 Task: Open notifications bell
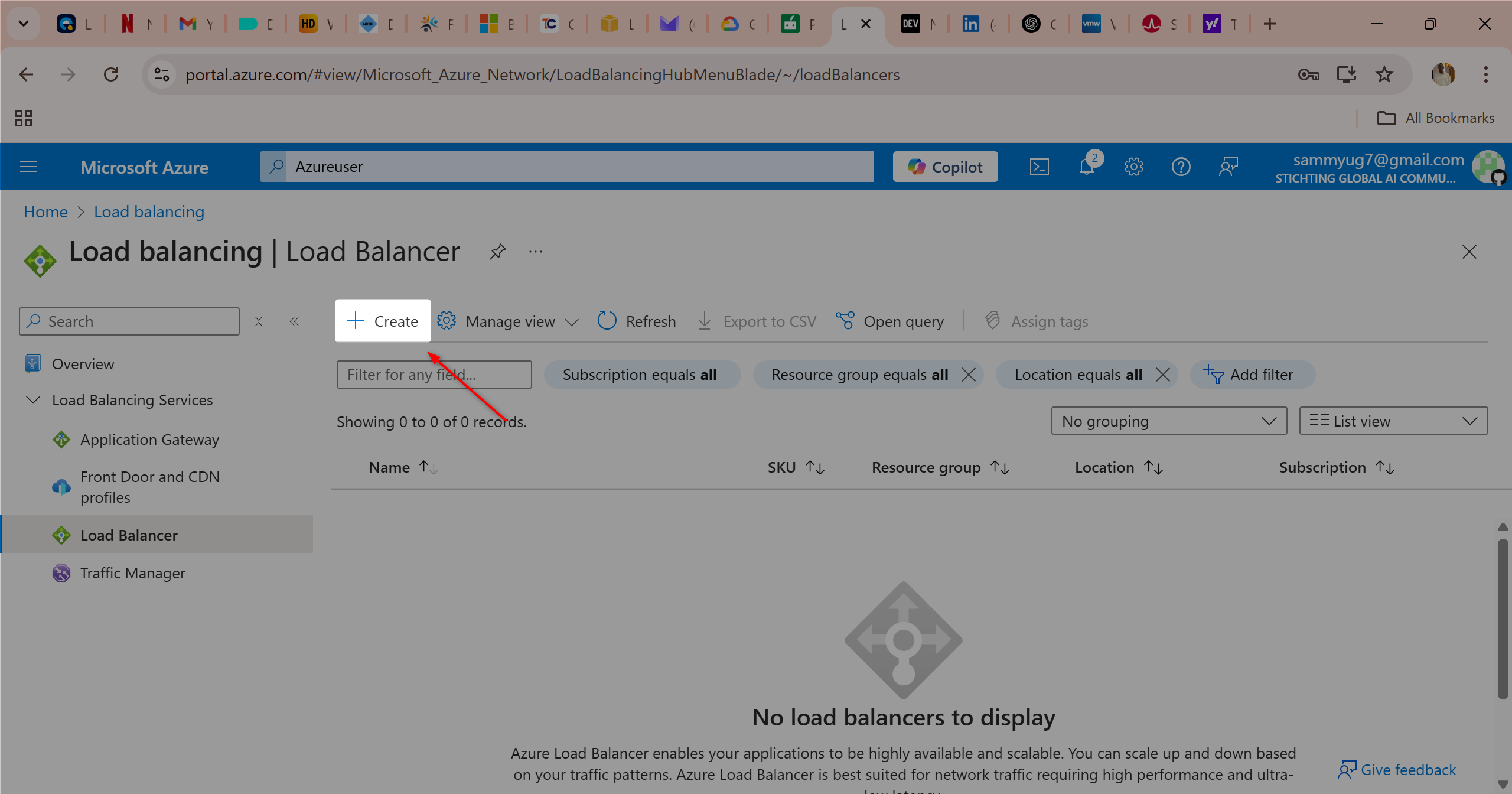1087,167
